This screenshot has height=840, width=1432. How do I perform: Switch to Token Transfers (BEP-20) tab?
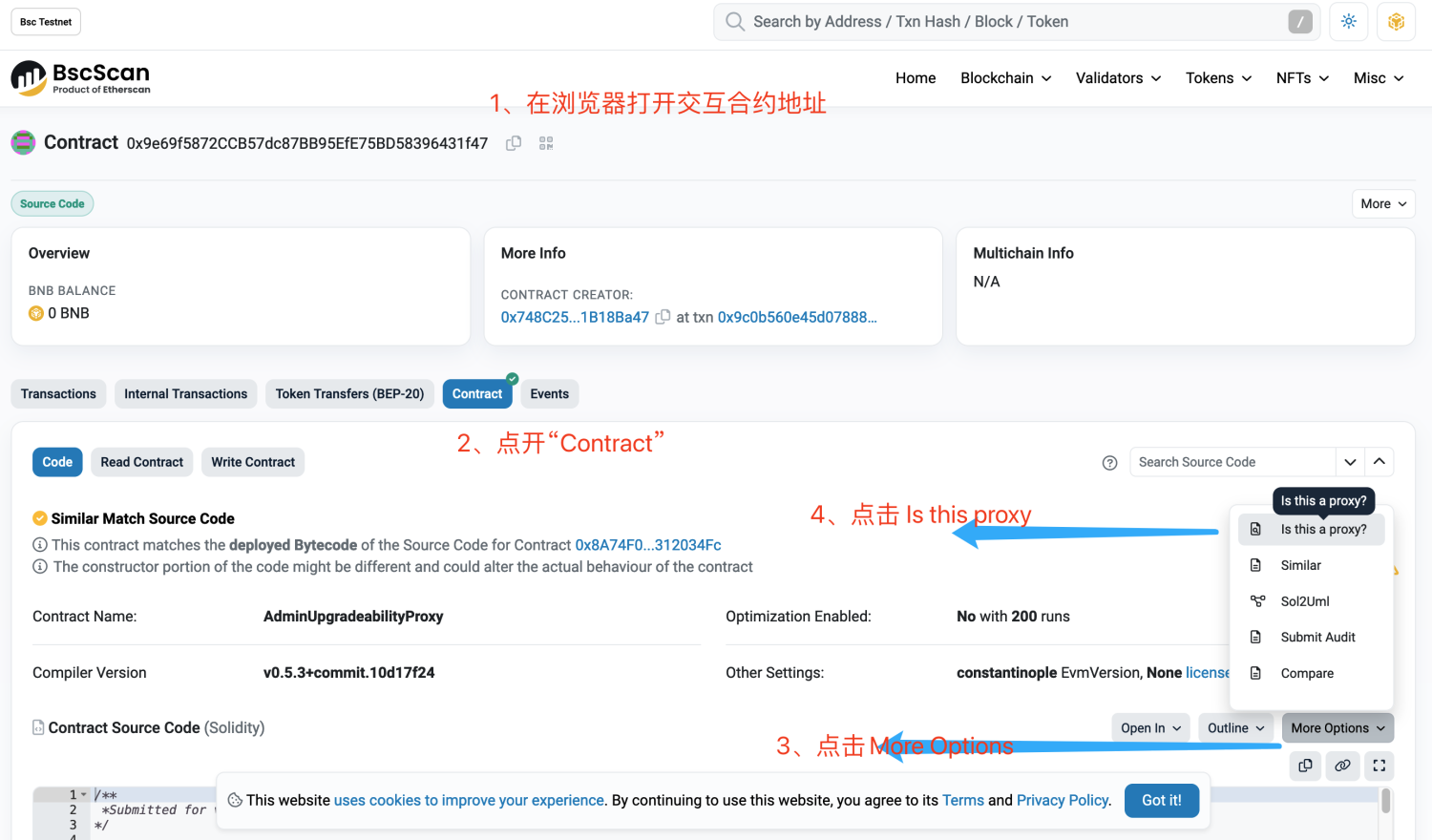coord(349,394)
